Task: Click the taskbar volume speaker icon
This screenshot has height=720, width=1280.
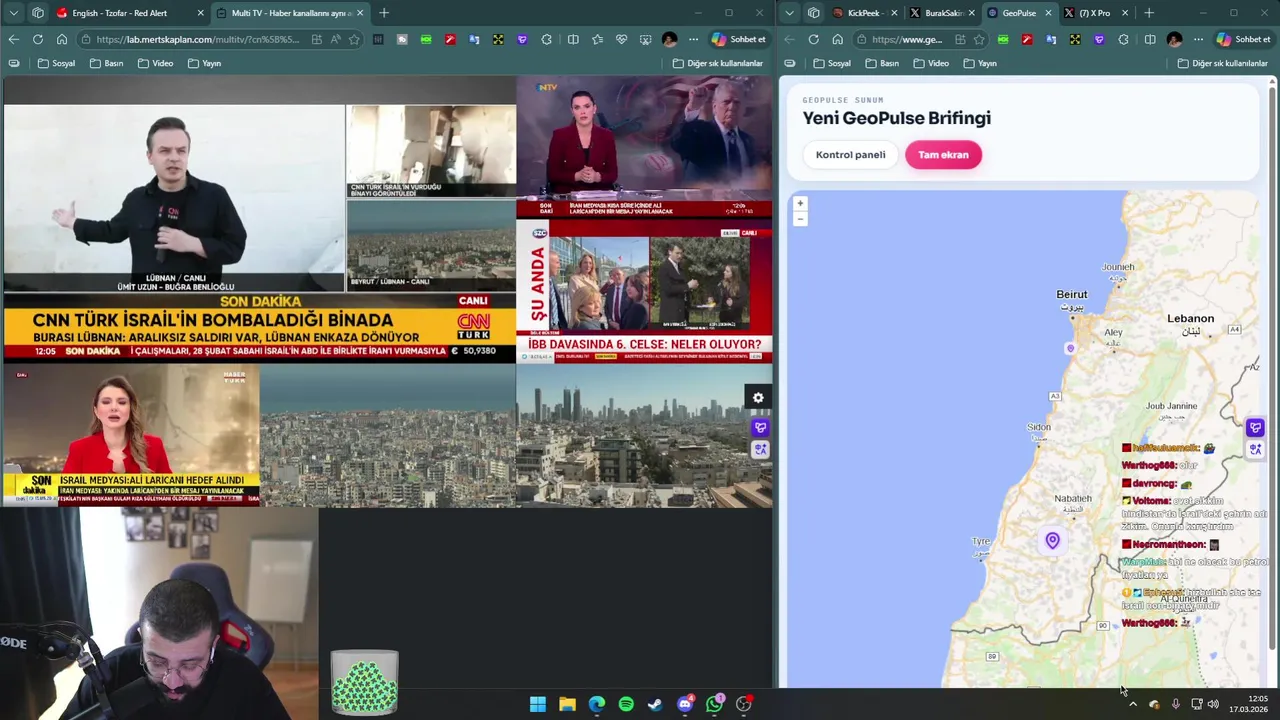Action: [x=1213, y=704]
